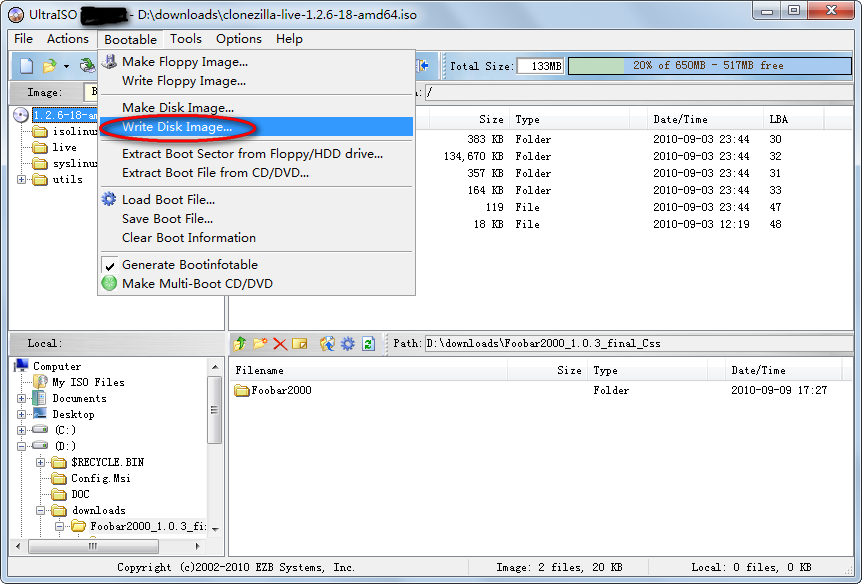Click the Local tree horizontal scrollbar right arrow
862x584 pixels.
point(198,546)
